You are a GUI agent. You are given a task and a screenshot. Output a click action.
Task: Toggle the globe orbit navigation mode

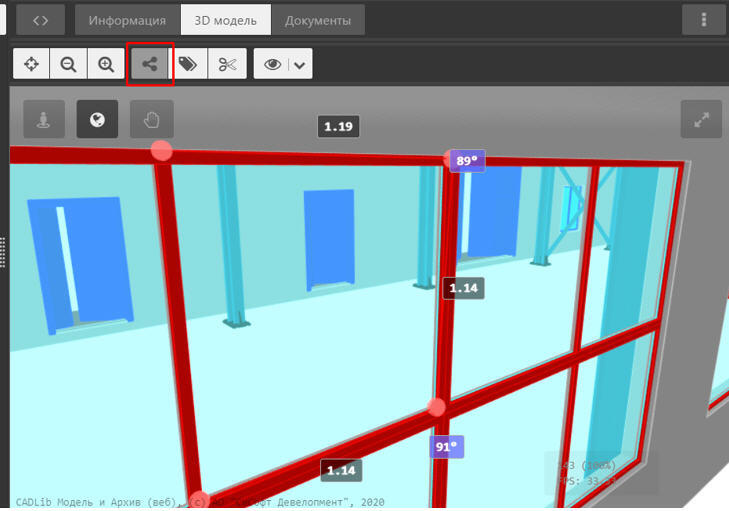coord(97,120)
